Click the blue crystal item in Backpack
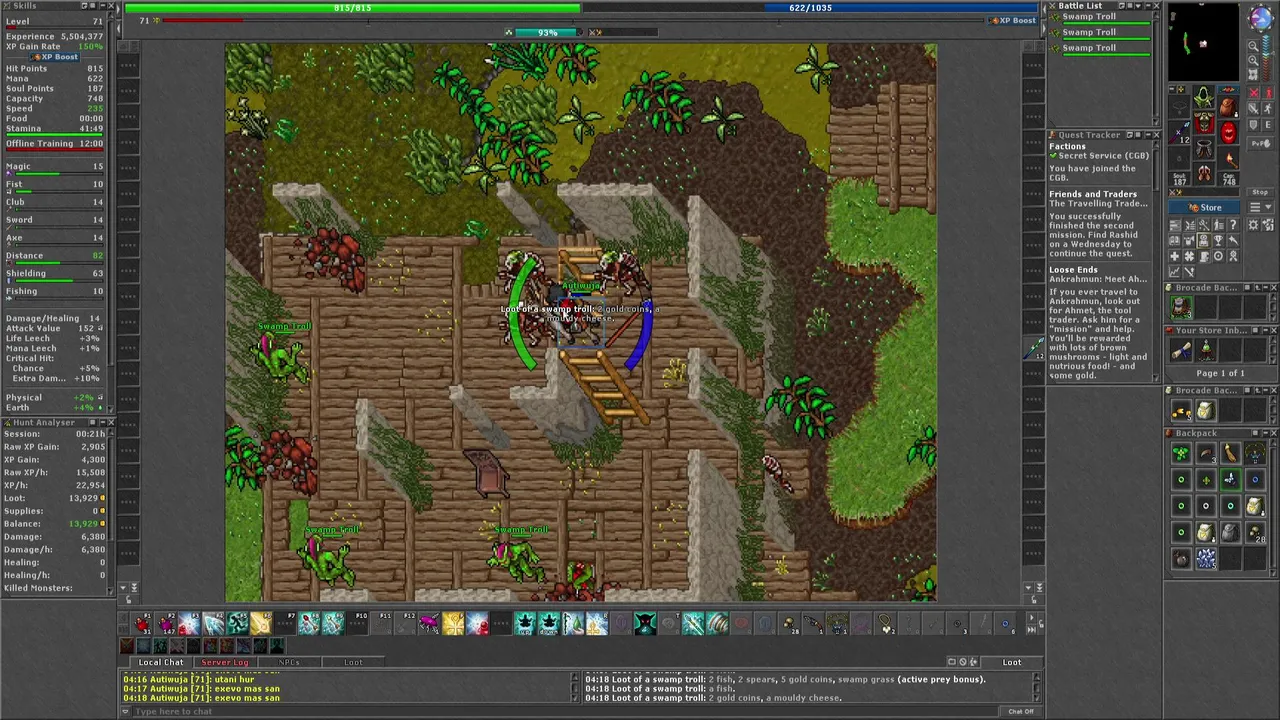The image size is (1280, 720). coord(1206,558)
